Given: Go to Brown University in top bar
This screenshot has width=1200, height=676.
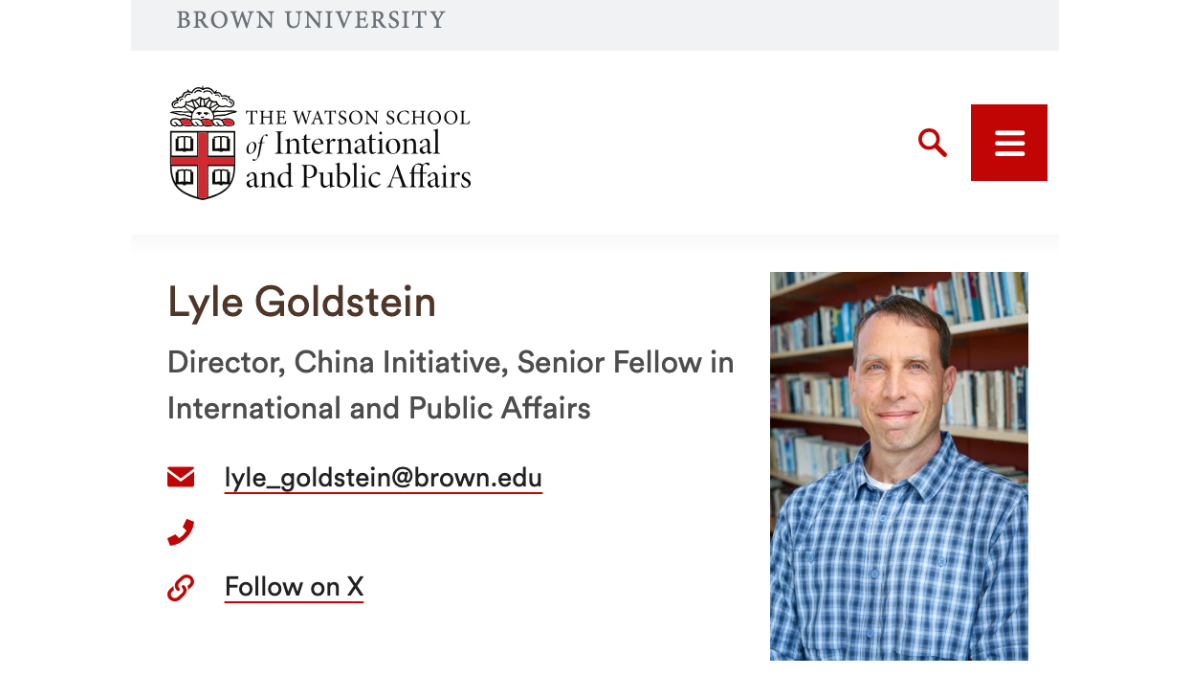Looking at the screenshot, I should click(x=310, y=20).
